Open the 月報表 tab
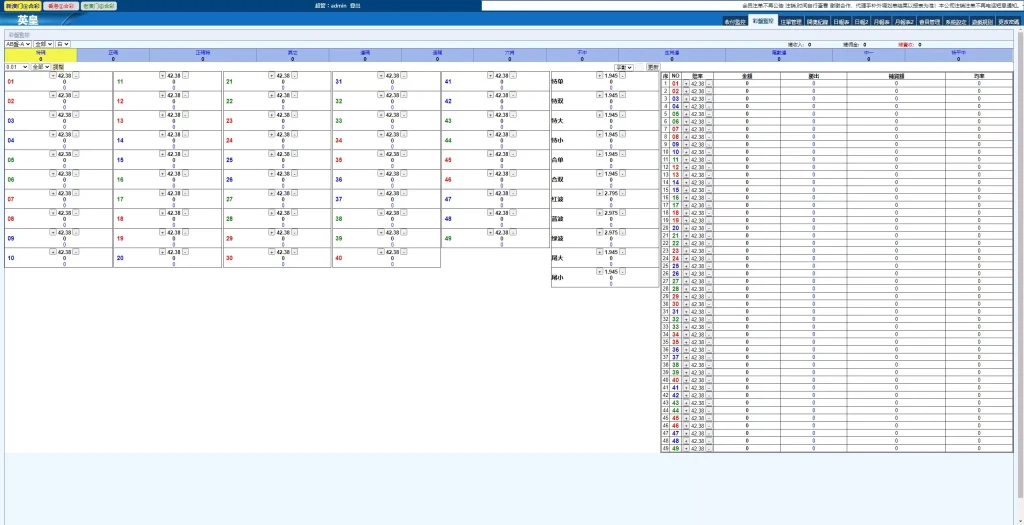Screen dimensions: 1024x525 [882, 22]
